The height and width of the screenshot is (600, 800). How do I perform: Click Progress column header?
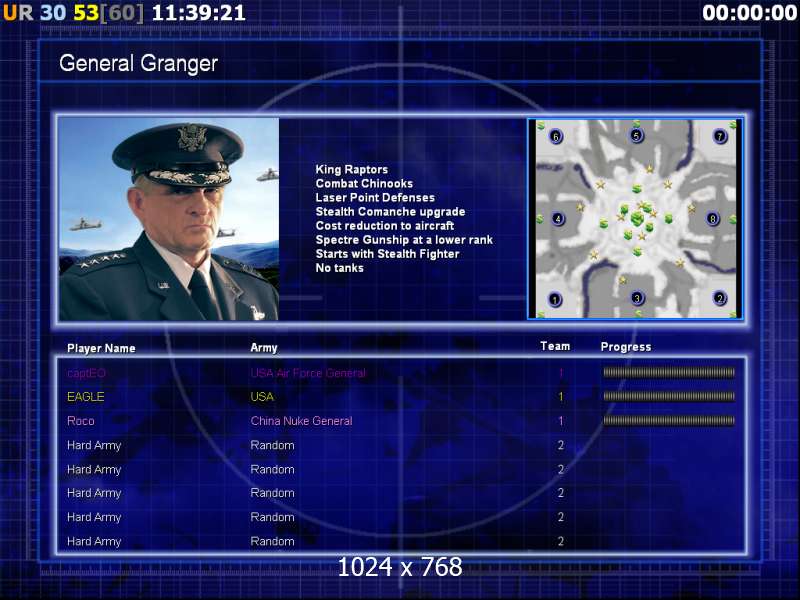(626, 347)
